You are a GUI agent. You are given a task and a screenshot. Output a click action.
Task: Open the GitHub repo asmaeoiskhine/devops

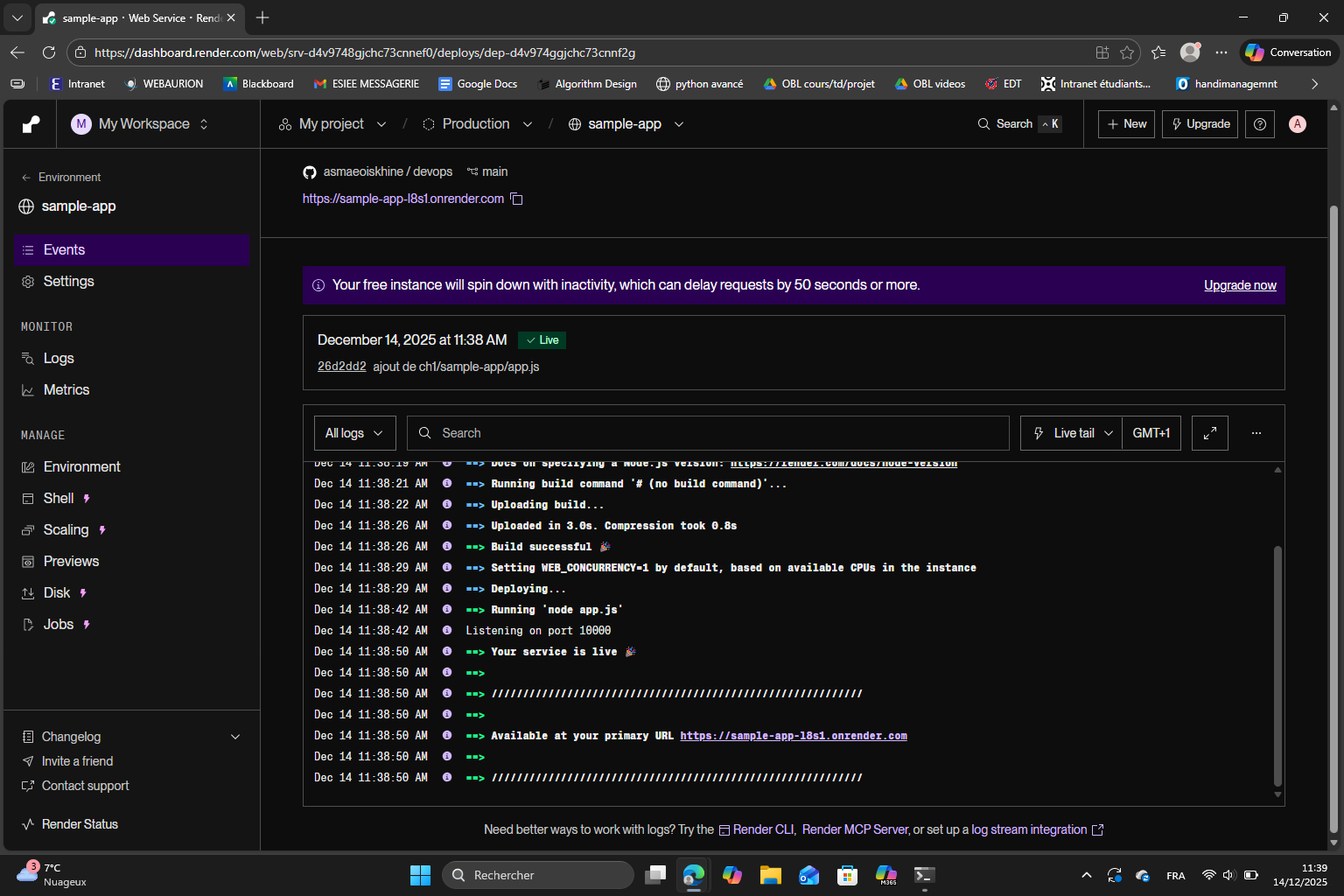(388, 171)
